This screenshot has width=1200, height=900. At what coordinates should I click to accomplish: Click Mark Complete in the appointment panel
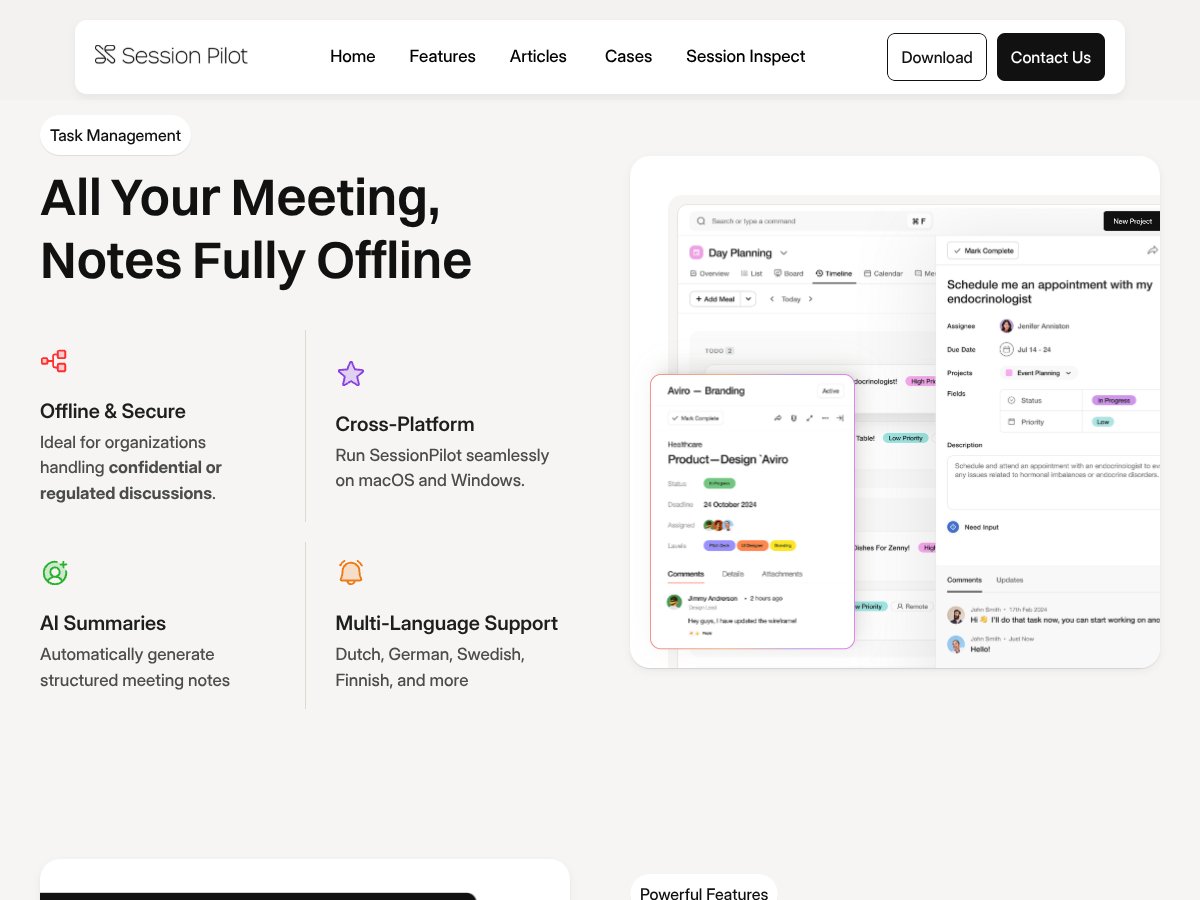pos(983,250)
